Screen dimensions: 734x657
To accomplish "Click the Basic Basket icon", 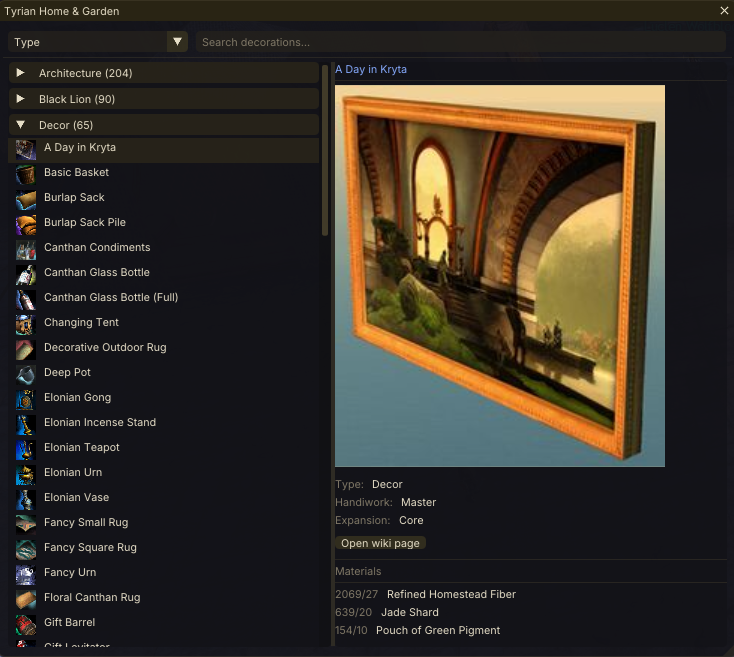I will click(26, 175).
